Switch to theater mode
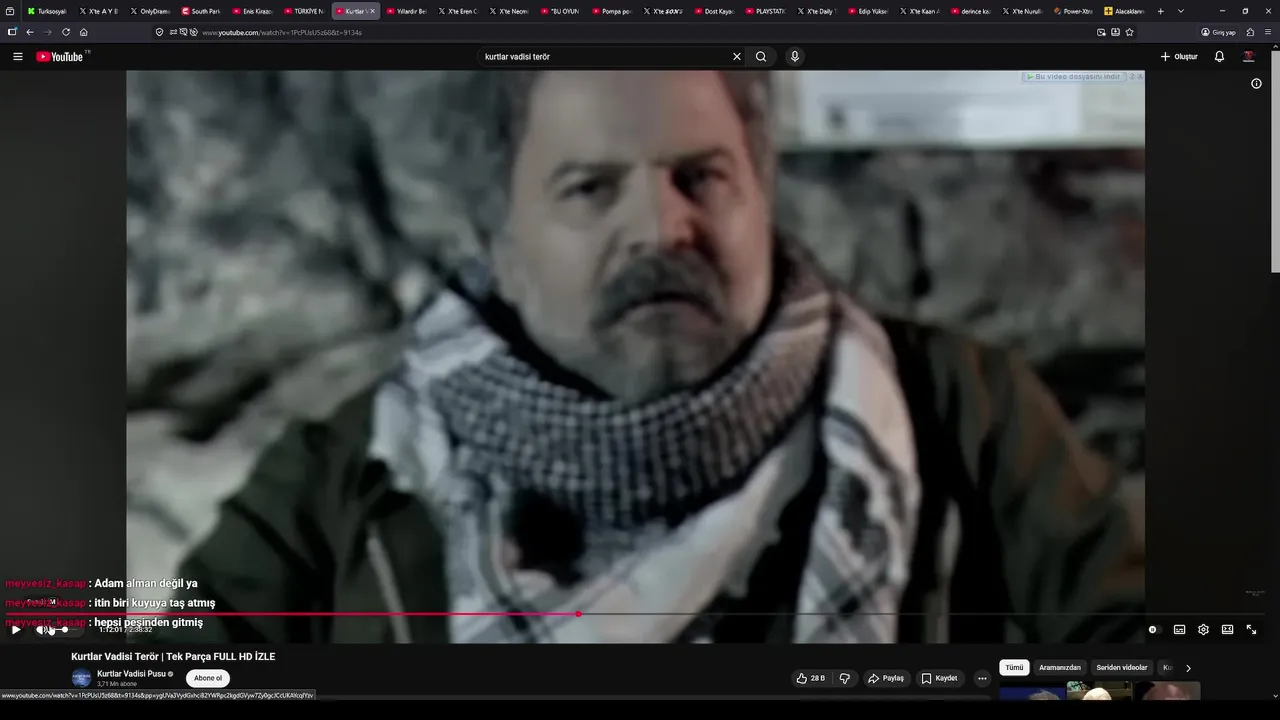 [x=1227, y=630]
